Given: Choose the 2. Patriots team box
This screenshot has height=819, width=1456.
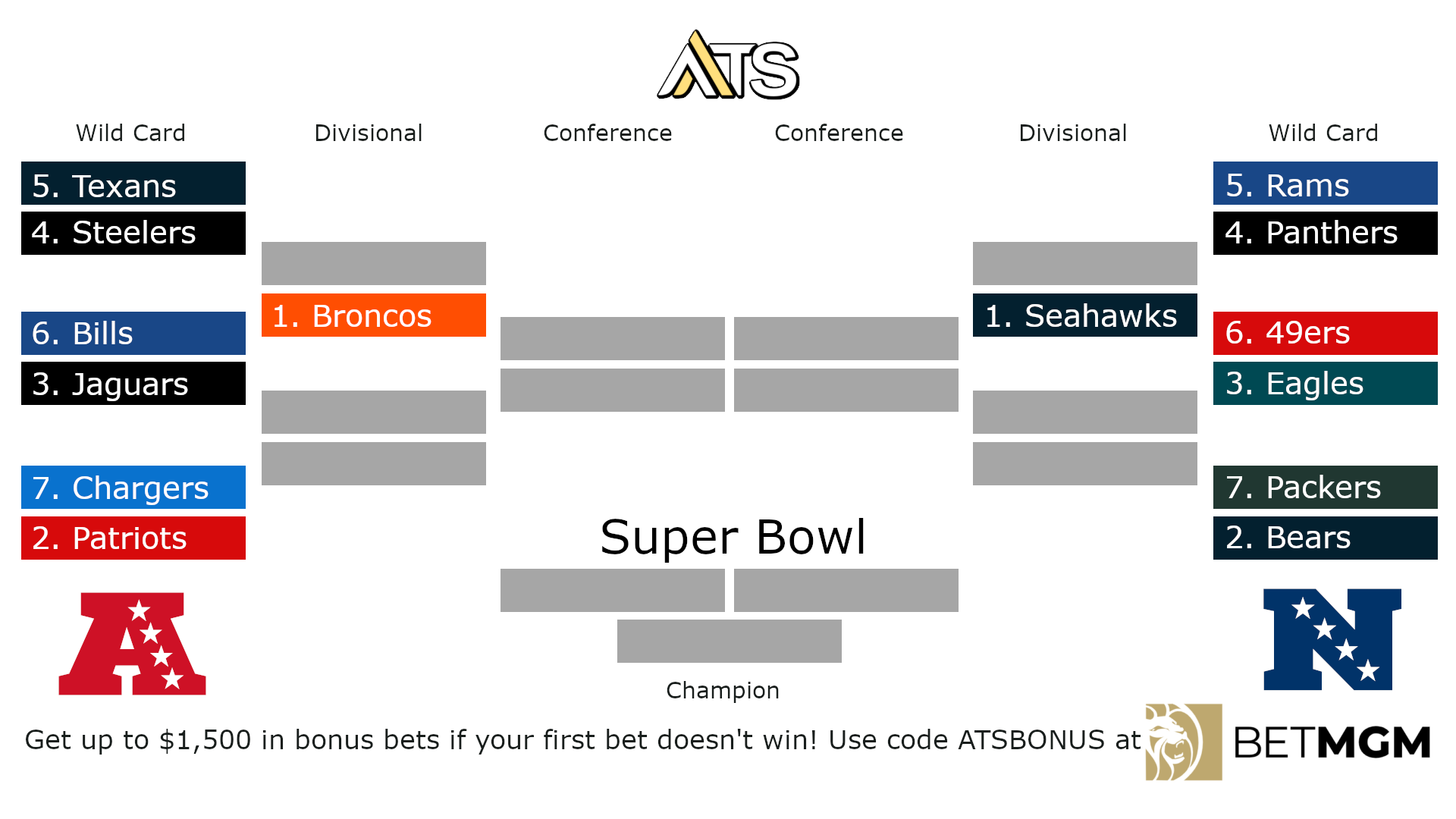Looking at the screenshot, I should click(133, 538).
